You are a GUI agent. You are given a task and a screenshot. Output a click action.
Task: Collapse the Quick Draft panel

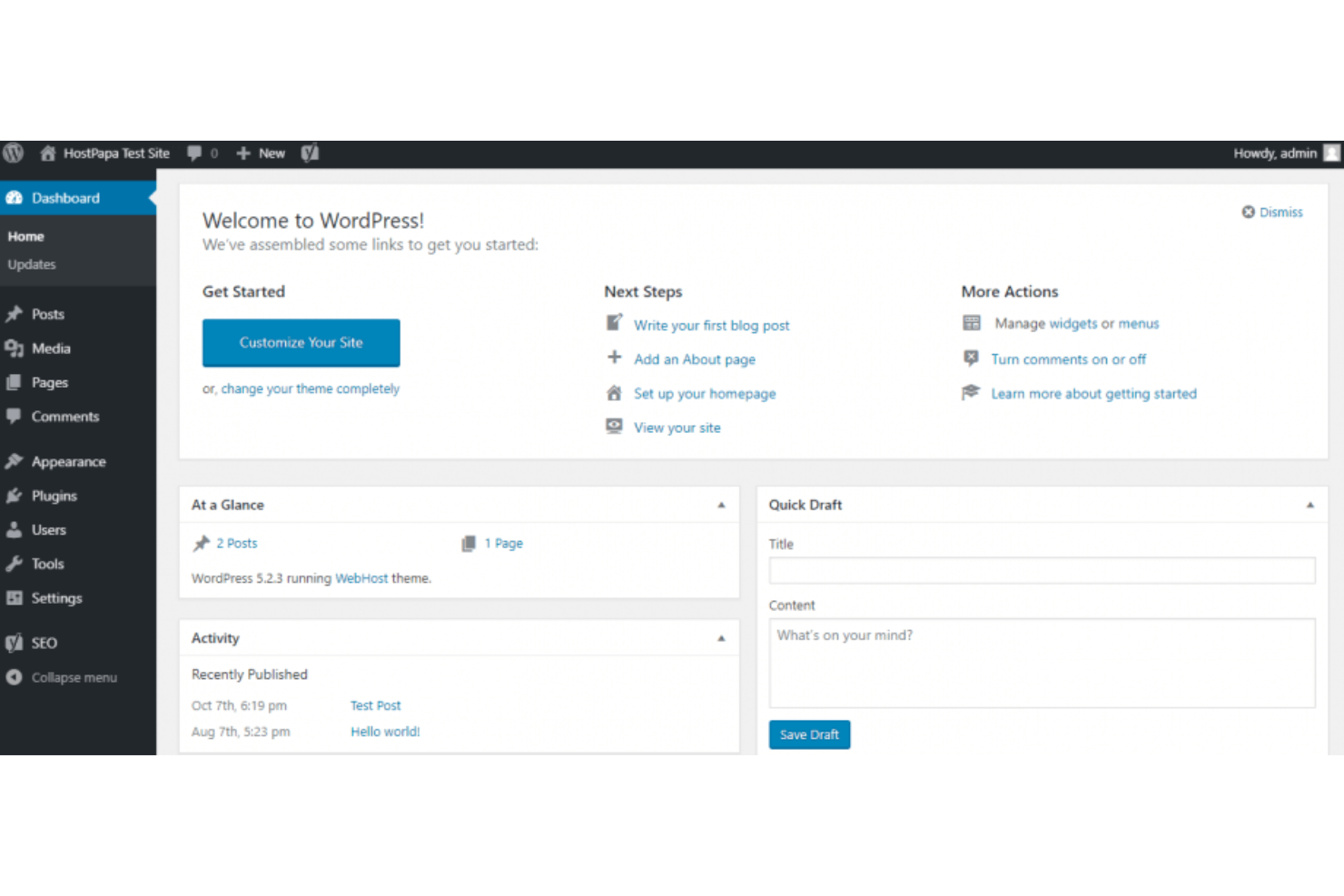(x=1310, y=504)
